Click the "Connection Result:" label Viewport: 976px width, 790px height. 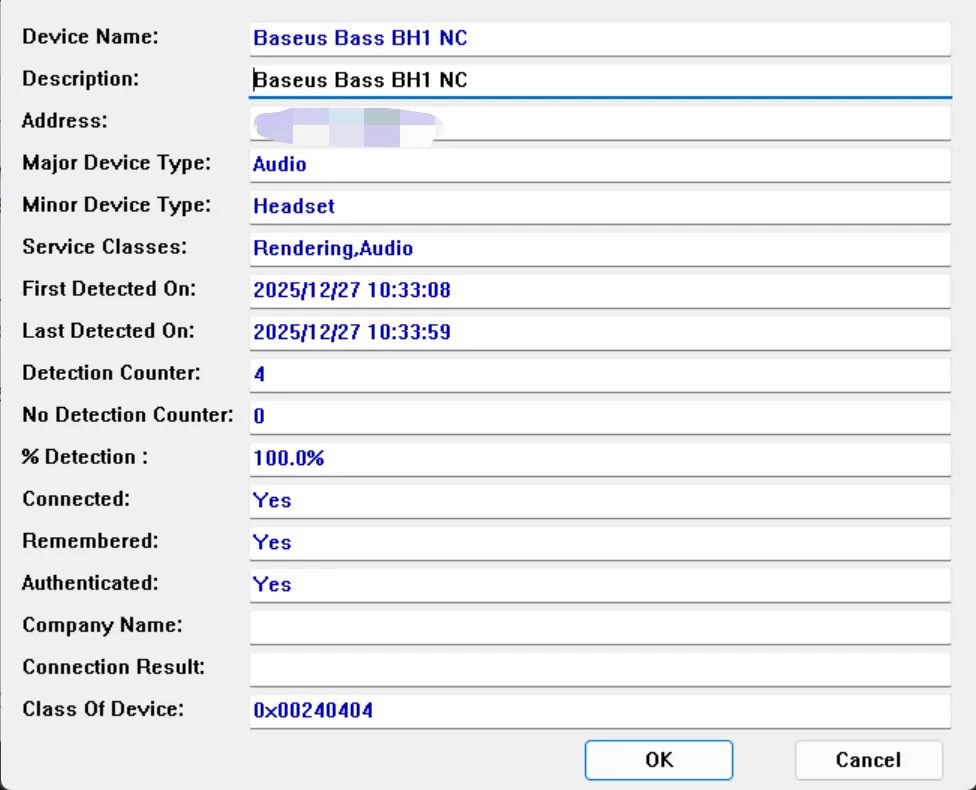pos(113,667)
